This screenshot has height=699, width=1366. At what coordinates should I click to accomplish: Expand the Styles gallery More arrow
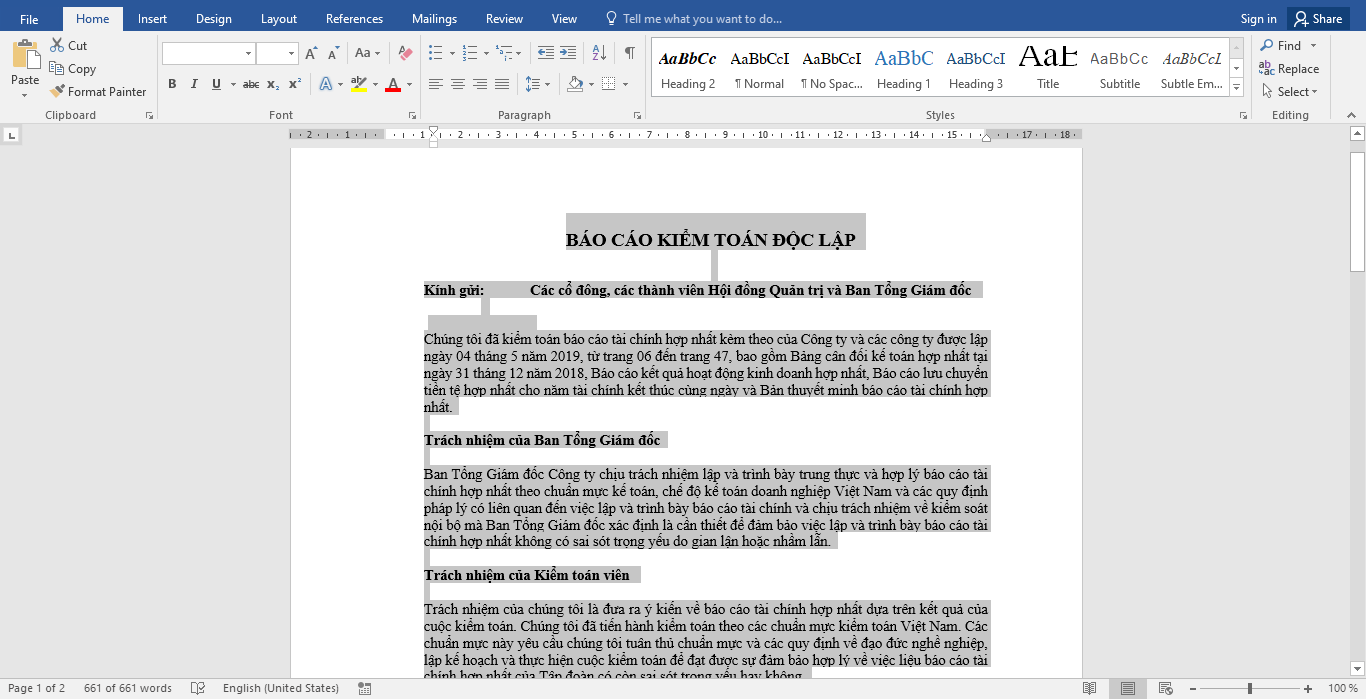pyautogui.click(x=1236, y=87)
